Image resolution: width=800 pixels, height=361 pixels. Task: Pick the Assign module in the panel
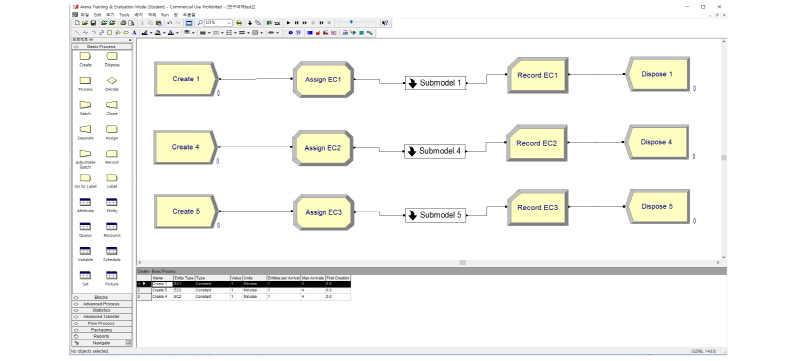click(112, 129)
